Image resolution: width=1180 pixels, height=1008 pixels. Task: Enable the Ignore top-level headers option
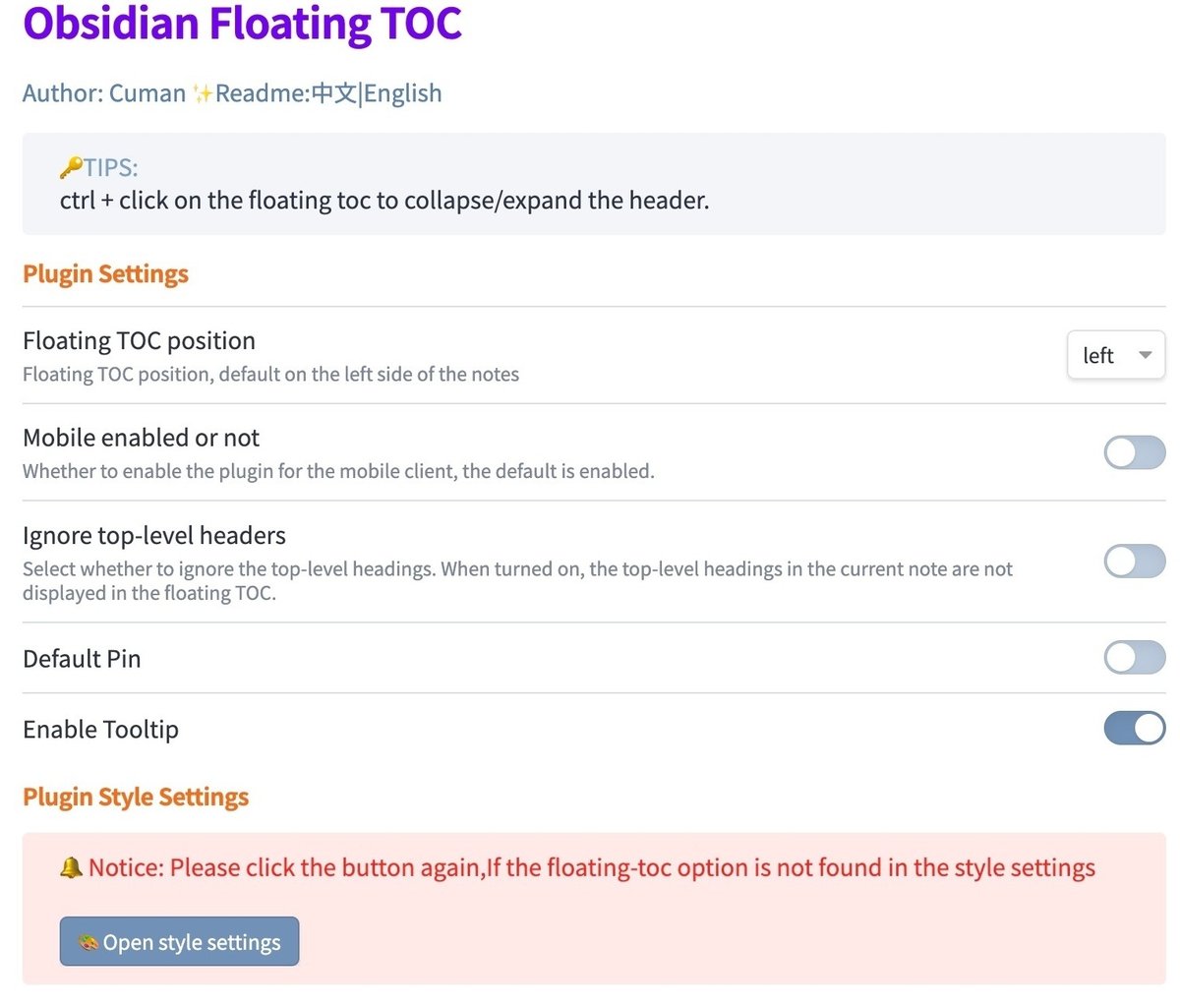click(1134, 562)
